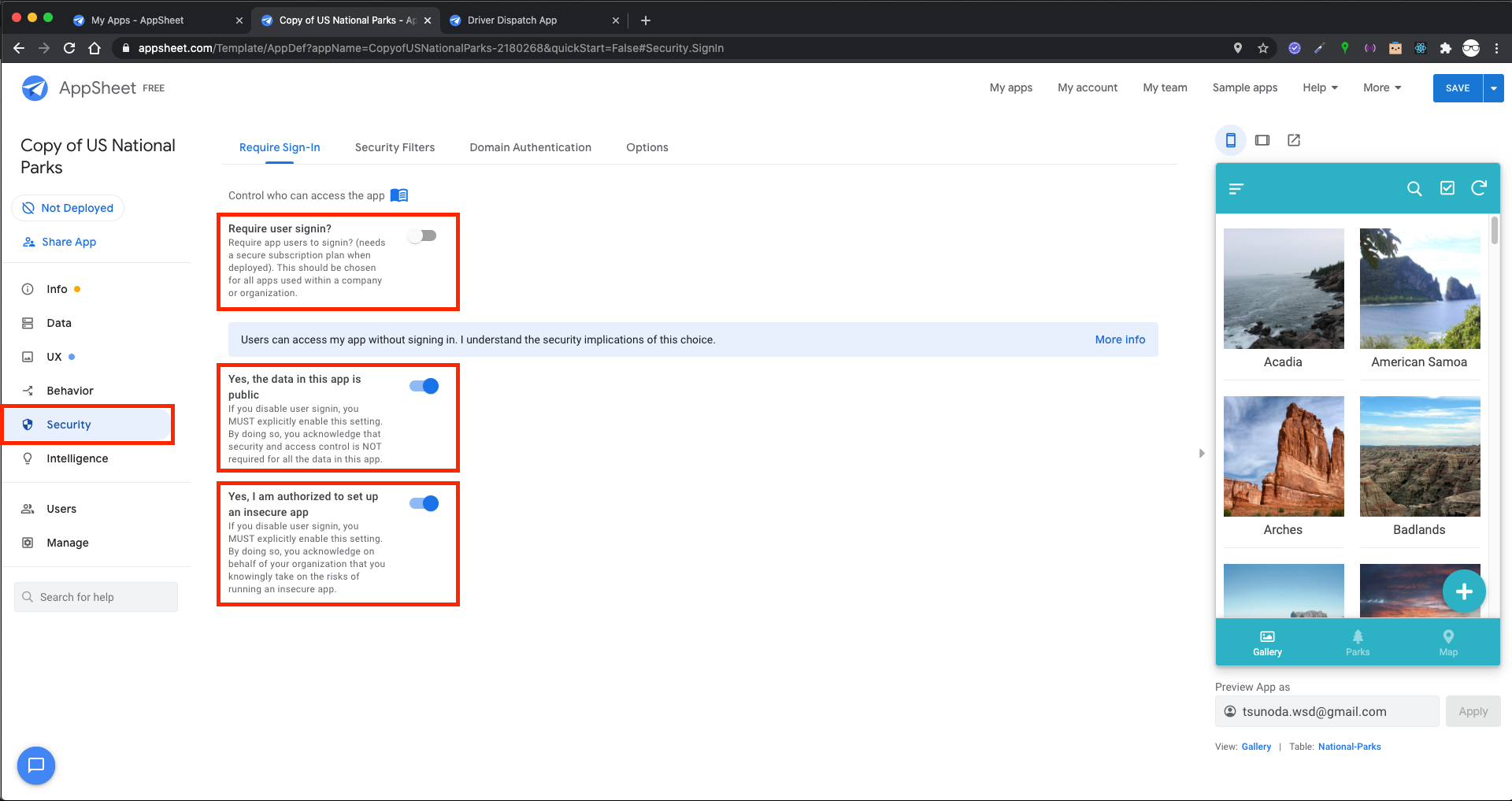
Task: Click the location pin icon in address bar
Action: [1238, 48]
